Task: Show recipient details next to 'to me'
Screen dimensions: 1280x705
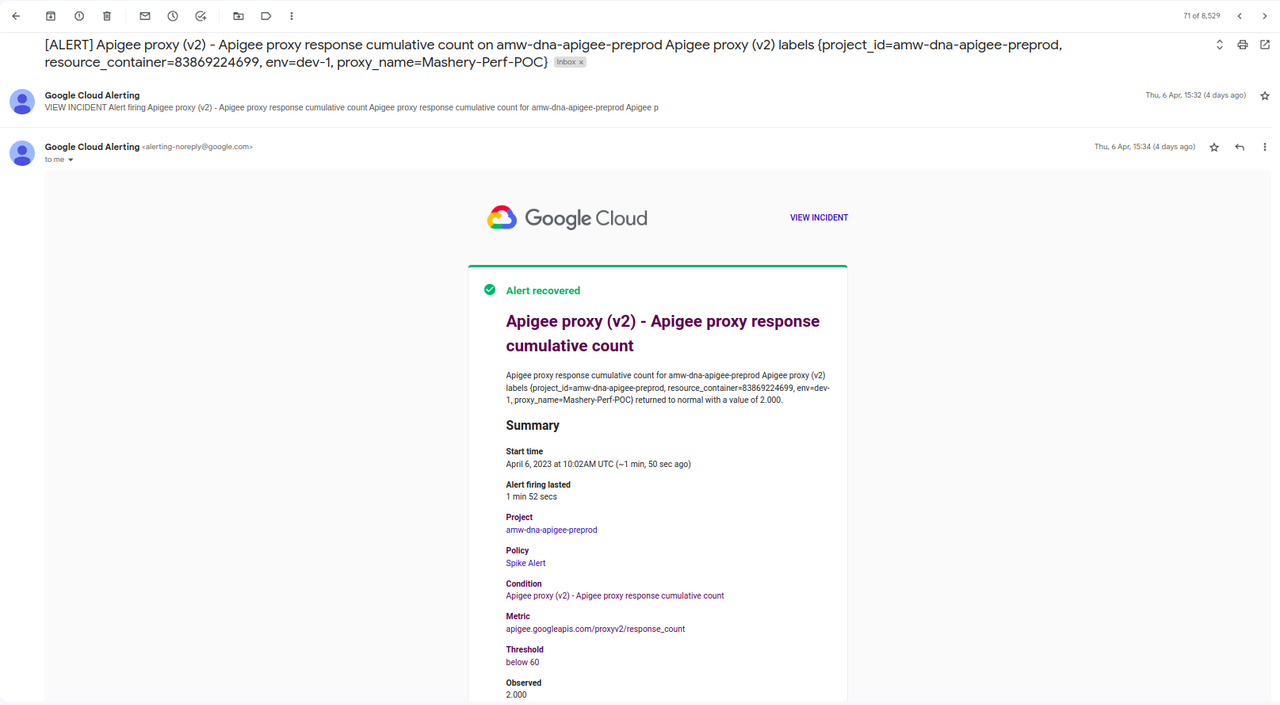Action: (x=71, y=160)
